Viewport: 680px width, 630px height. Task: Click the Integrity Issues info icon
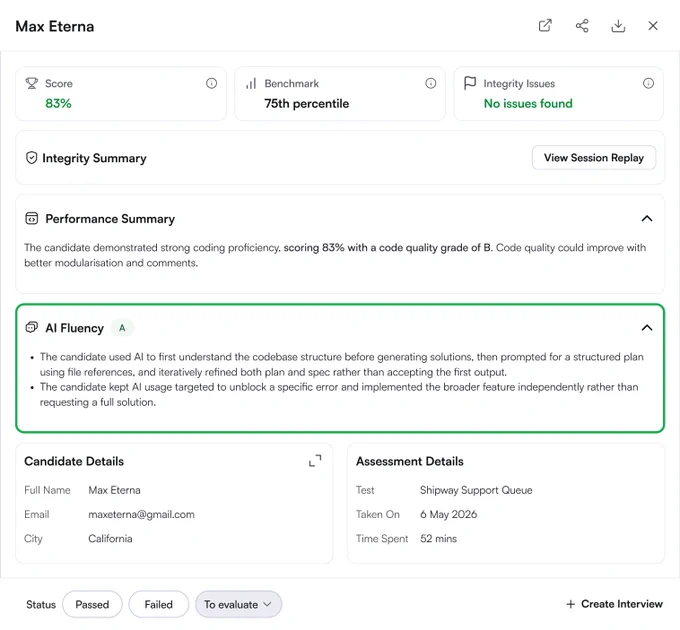point(648,83)
